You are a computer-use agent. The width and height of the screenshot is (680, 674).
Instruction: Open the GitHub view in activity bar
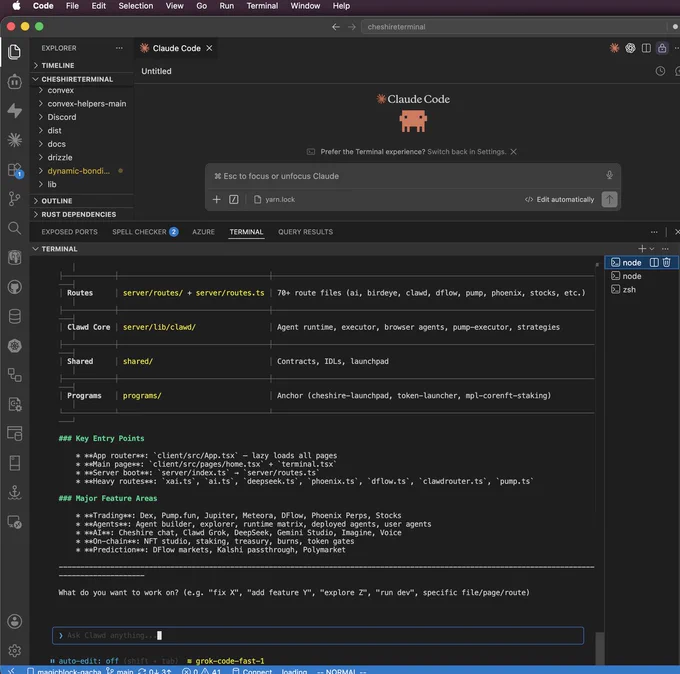(14, 287)
